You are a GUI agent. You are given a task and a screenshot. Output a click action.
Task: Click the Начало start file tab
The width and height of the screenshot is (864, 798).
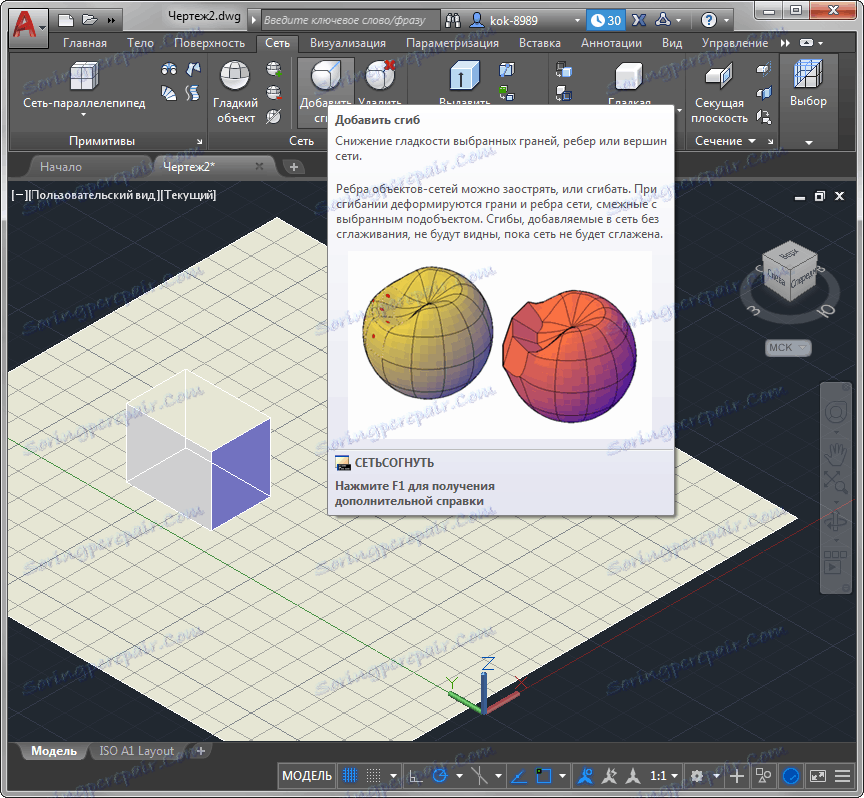[61, 166]
